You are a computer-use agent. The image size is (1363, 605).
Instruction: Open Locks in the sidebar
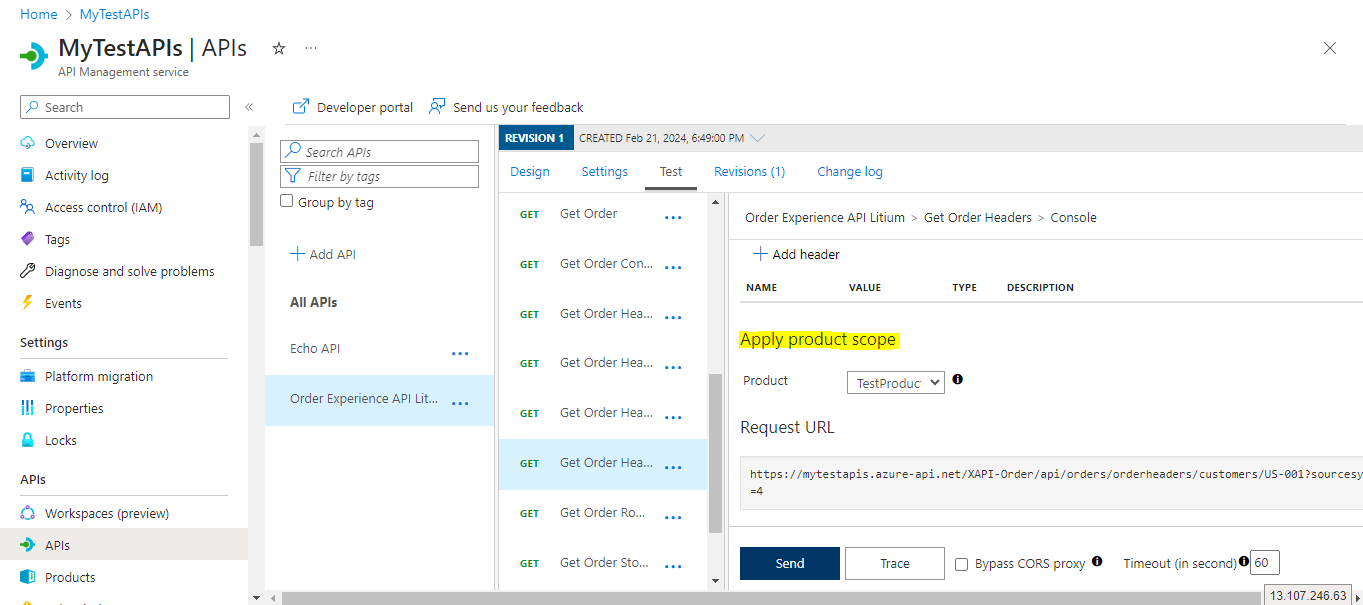[61, 440]
